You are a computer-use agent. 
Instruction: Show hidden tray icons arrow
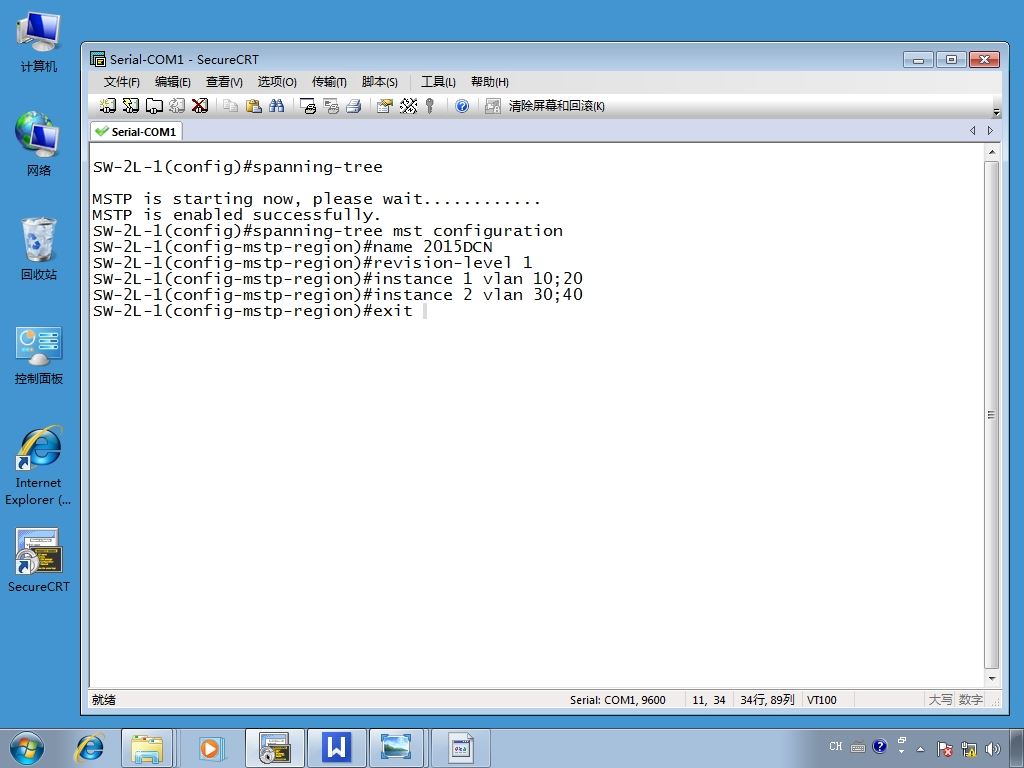920,749
